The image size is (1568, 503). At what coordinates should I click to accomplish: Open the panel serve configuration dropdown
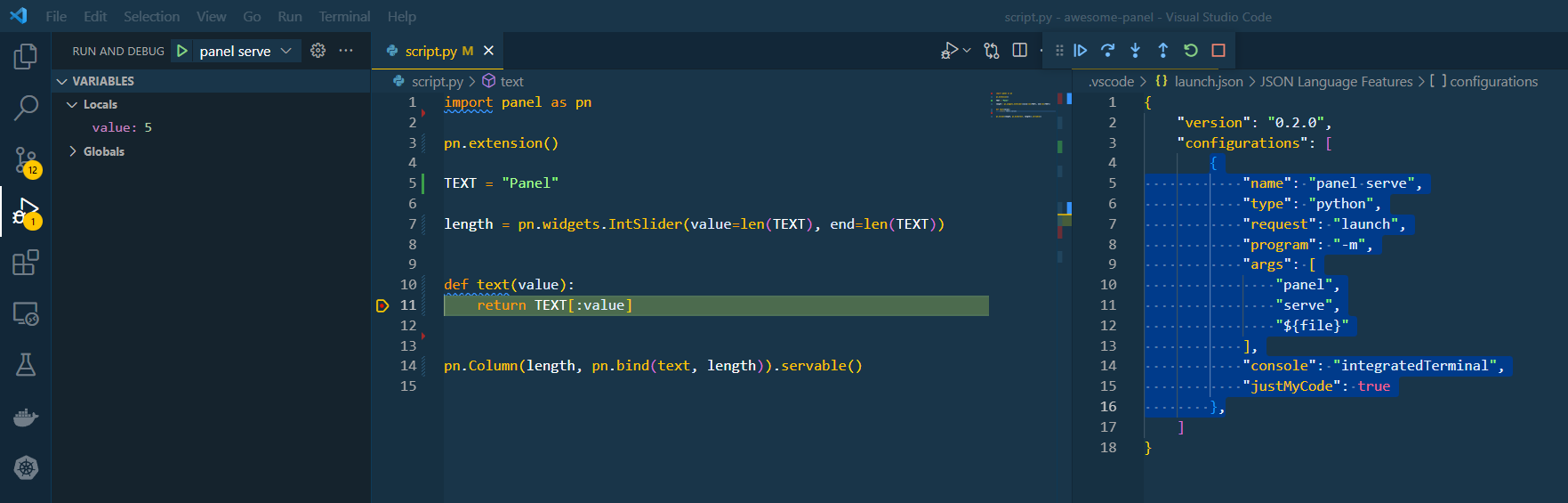pos(245,51)
